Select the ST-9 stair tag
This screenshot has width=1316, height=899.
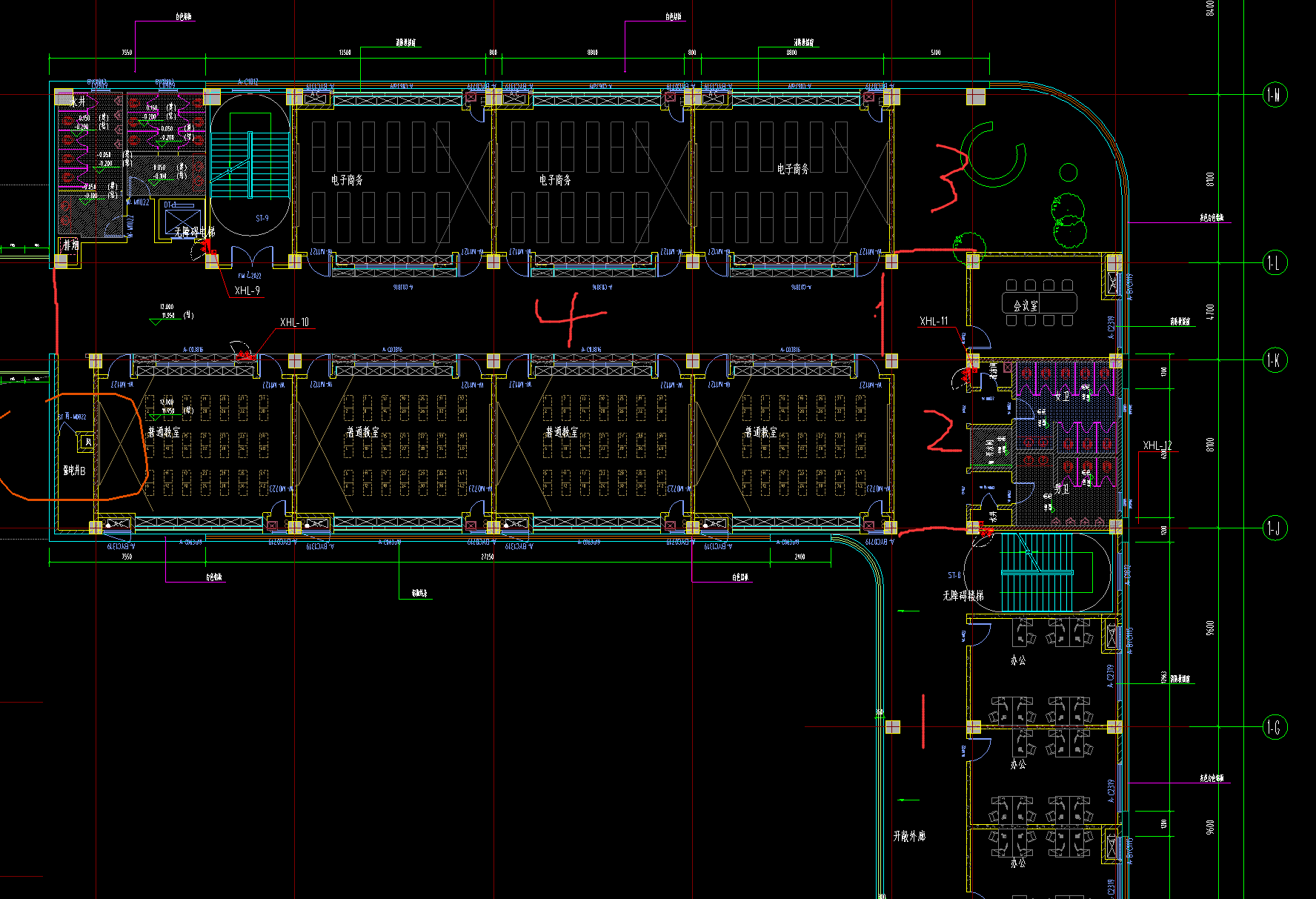[262, 219]
